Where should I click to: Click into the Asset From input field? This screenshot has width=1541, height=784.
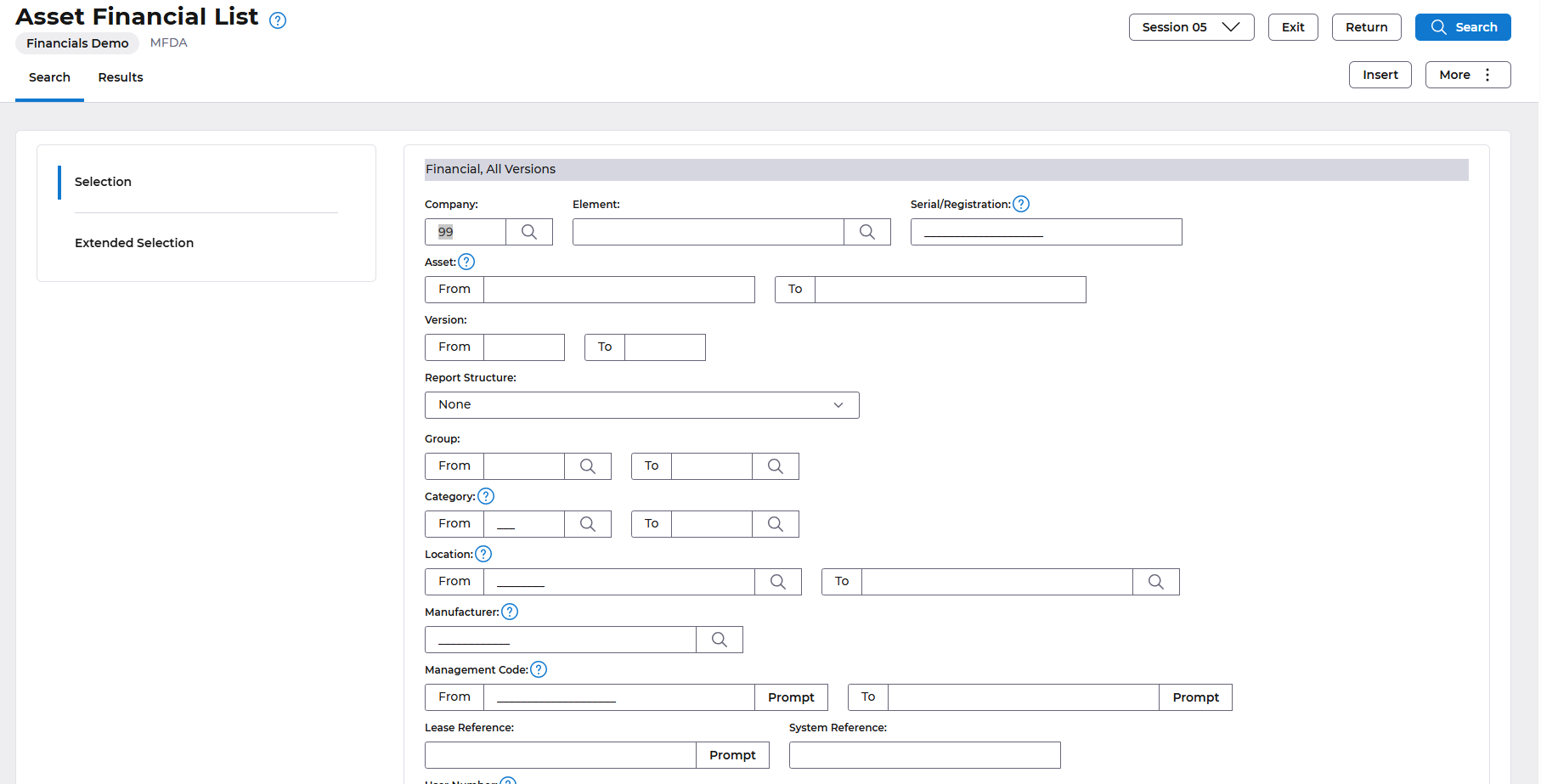618,290
